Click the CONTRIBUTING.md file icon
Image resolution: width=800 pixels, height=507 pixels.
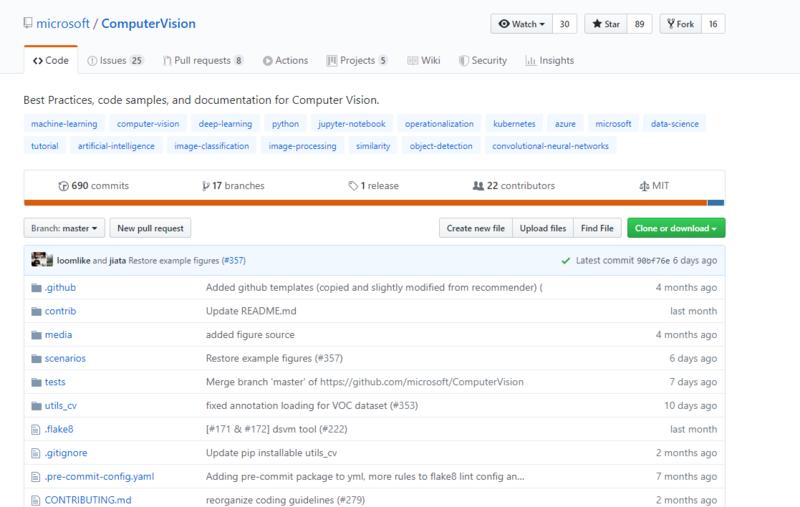[36, 500]
